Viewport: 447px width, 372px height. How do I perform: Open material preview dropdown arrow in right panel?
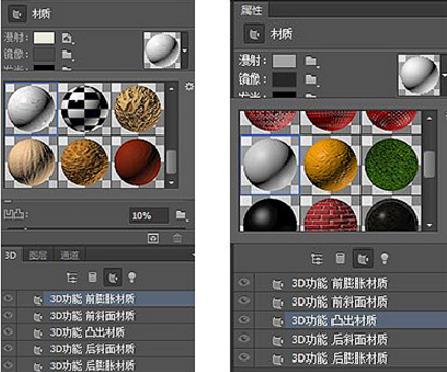coord(444,75)
